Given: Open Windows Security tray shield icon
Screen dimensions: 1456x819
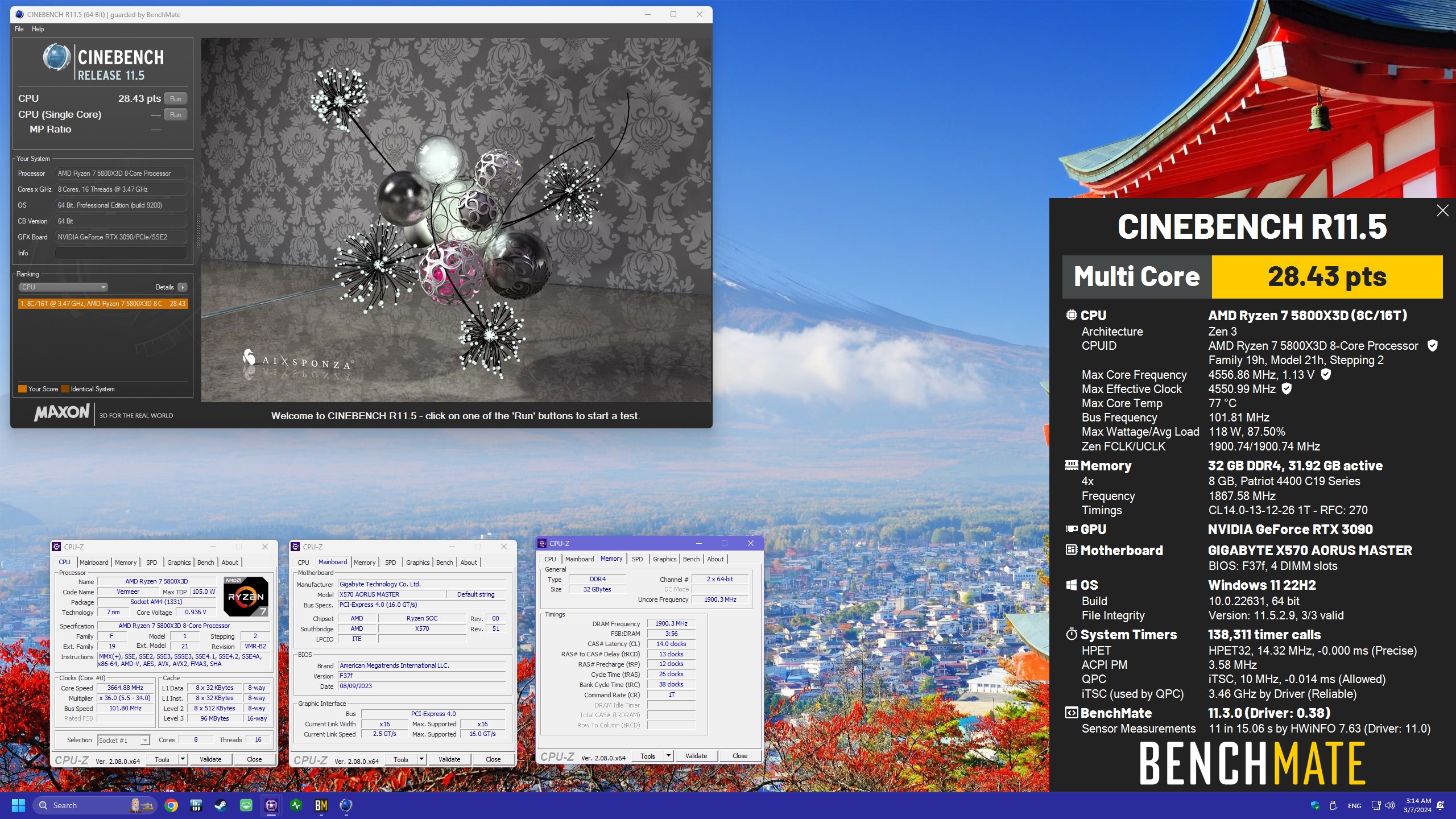Looking at the screenshot, I should pos(1314,805).
